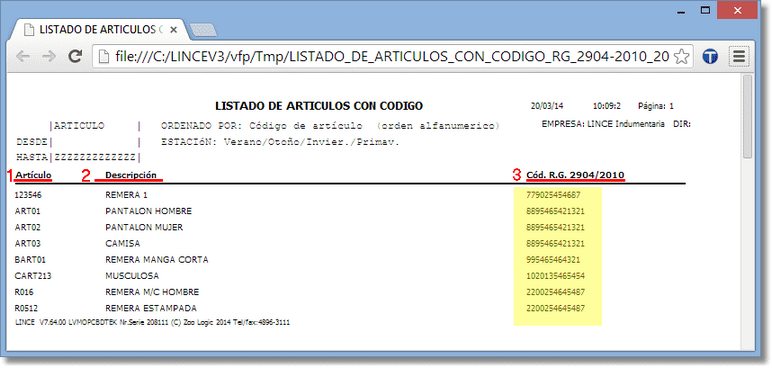This screenshot has height=368, width=772.
Task: Click description CAMISA
Action: coord(123,244)
